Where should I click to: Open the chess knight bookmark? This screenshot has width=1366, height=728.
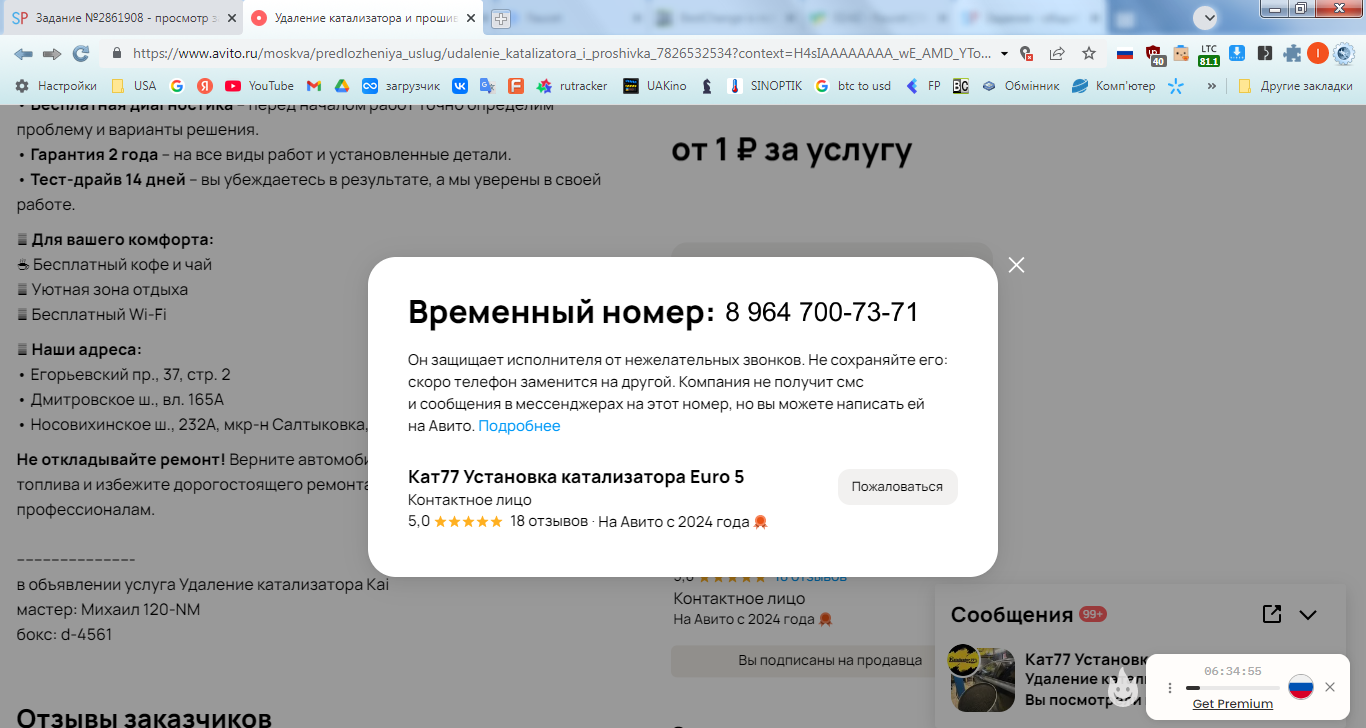[x=707, y=86]
